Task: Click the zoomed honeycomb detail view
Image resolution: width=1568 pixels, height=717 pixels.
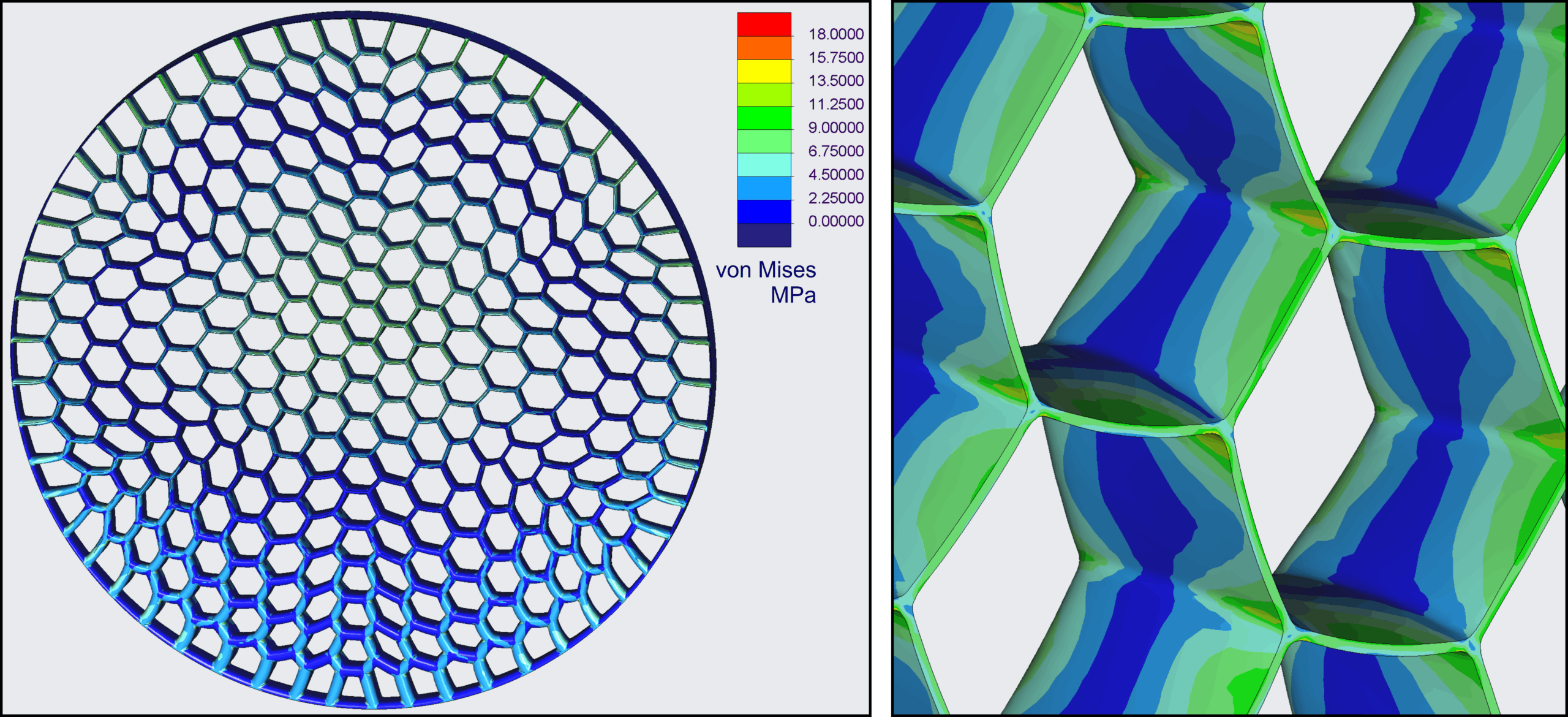Action: 1229,358
